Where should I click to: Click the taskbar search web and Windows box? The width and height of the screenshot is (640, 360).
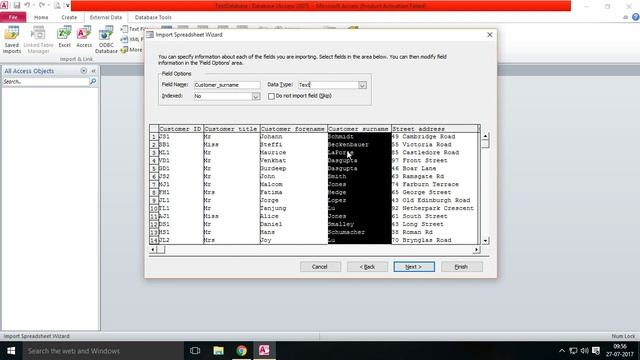tap(103, 351)
